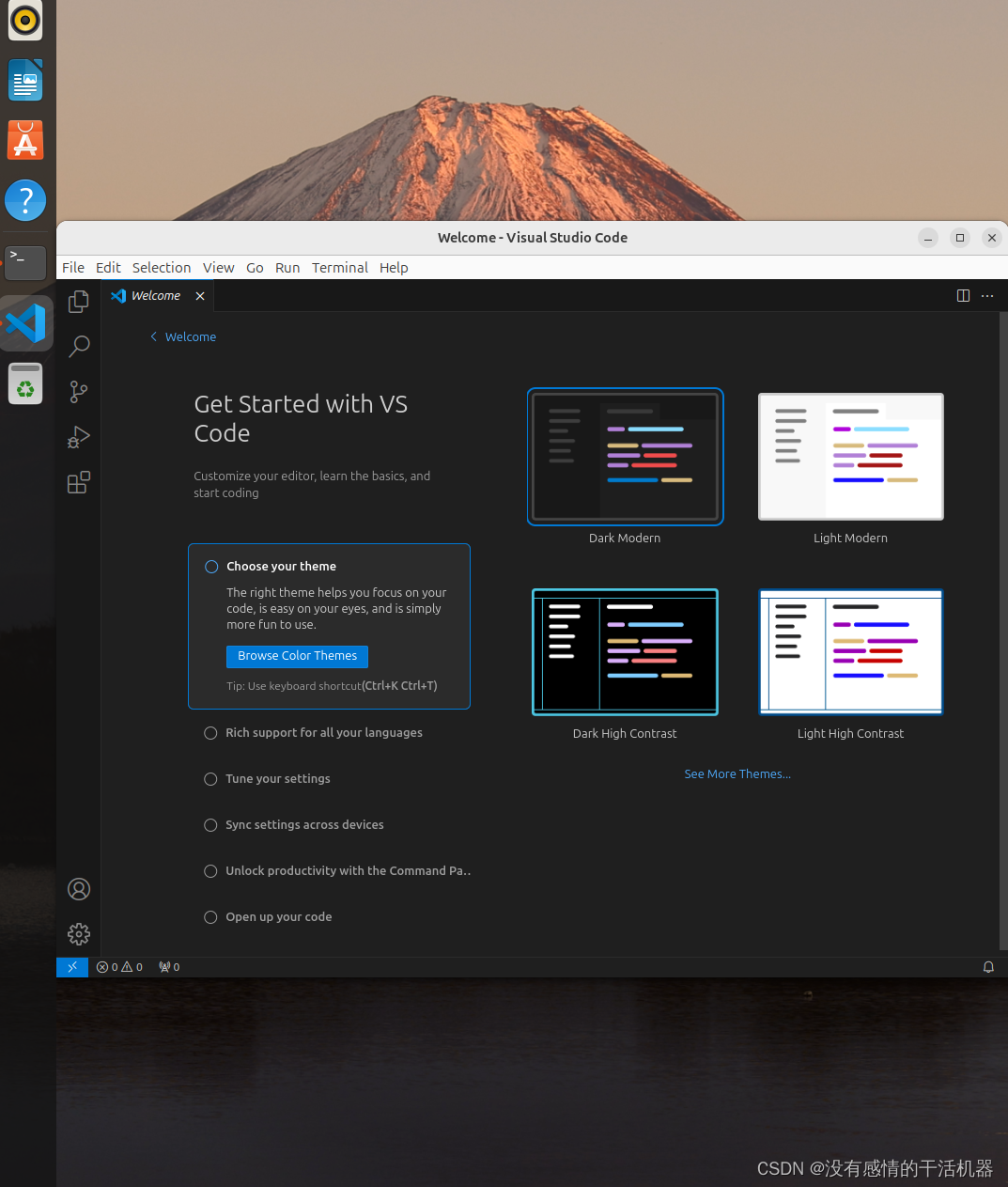1008x1187 pixels.
Task: Mark Unlock productivity with Command Palette step
Action: [x=211, y=871]
